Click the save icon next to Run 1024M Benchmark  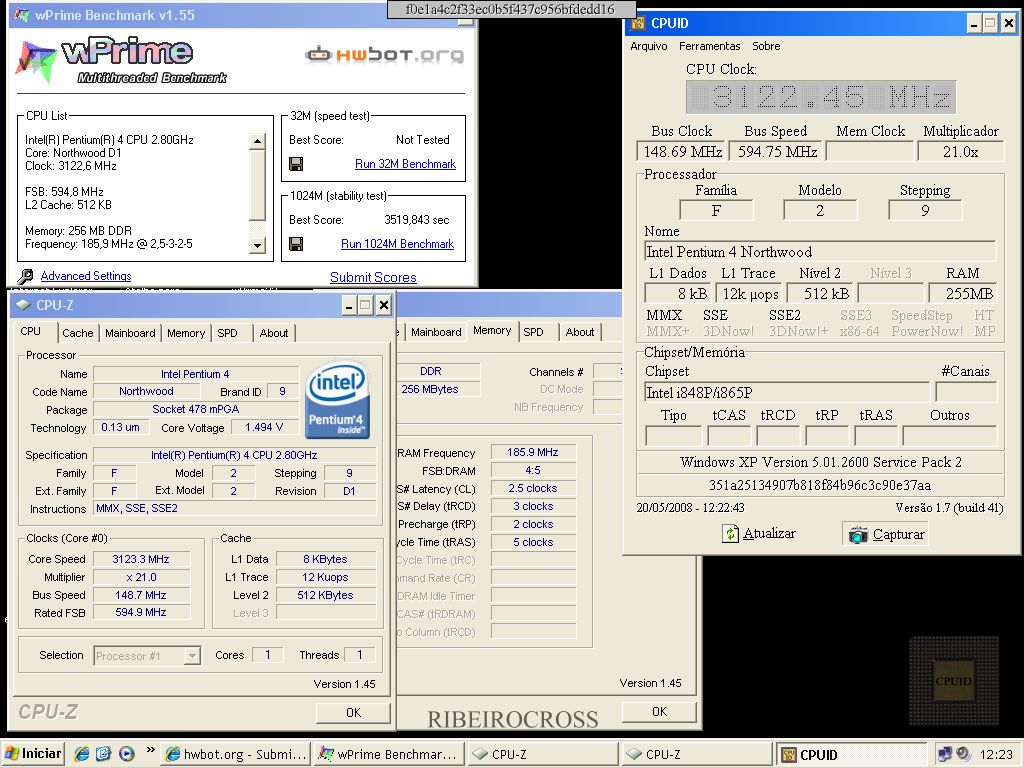click(296, 244)
